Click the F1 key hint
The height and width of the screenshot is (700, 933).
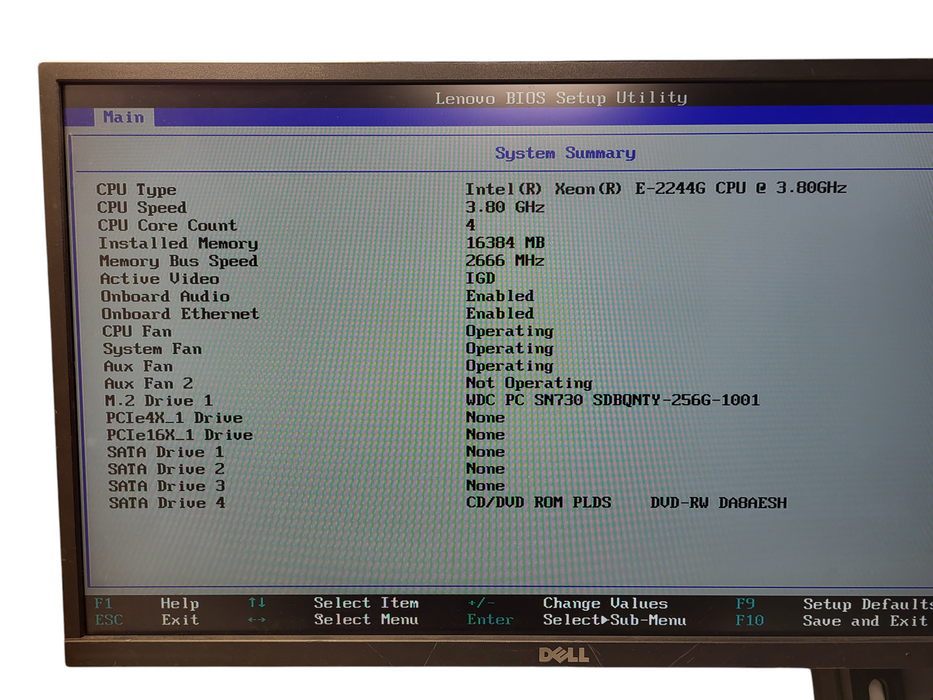(103, 604)
